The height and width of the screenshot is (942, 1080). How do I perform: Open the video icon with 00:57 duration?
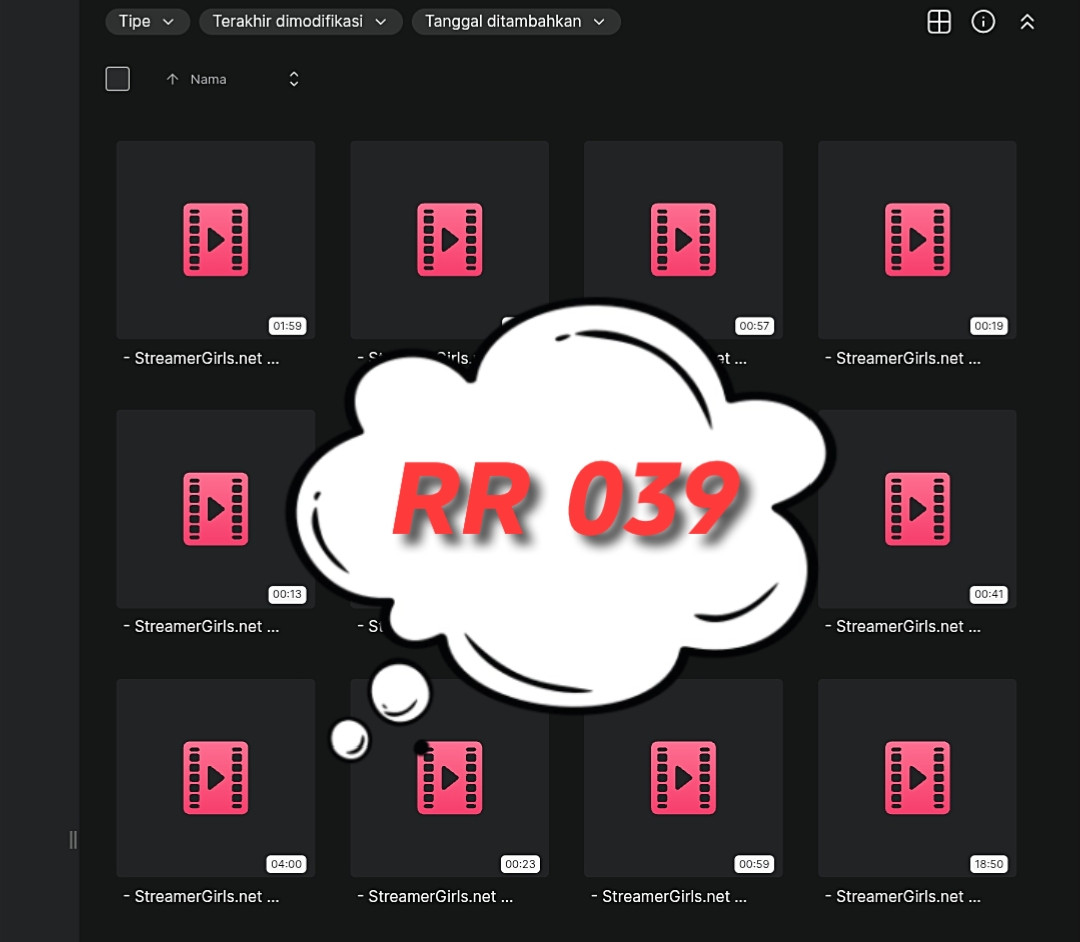pyautogui.click(x=683, y=240)
